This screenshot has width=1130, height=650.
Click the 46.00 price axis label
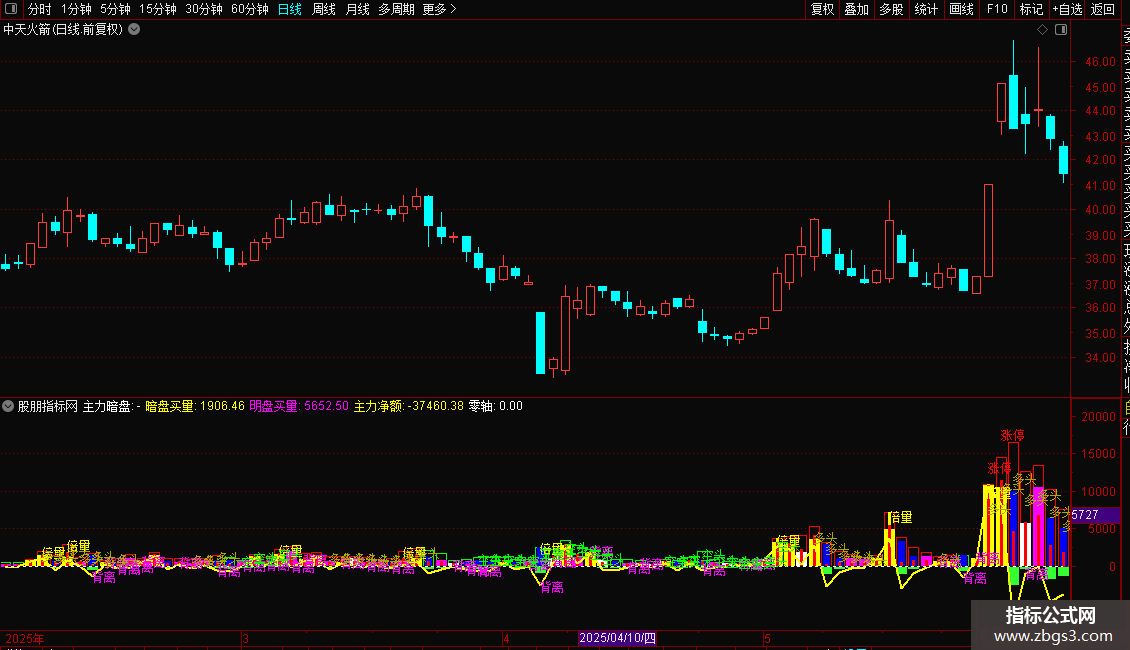tap(1100, 62)
